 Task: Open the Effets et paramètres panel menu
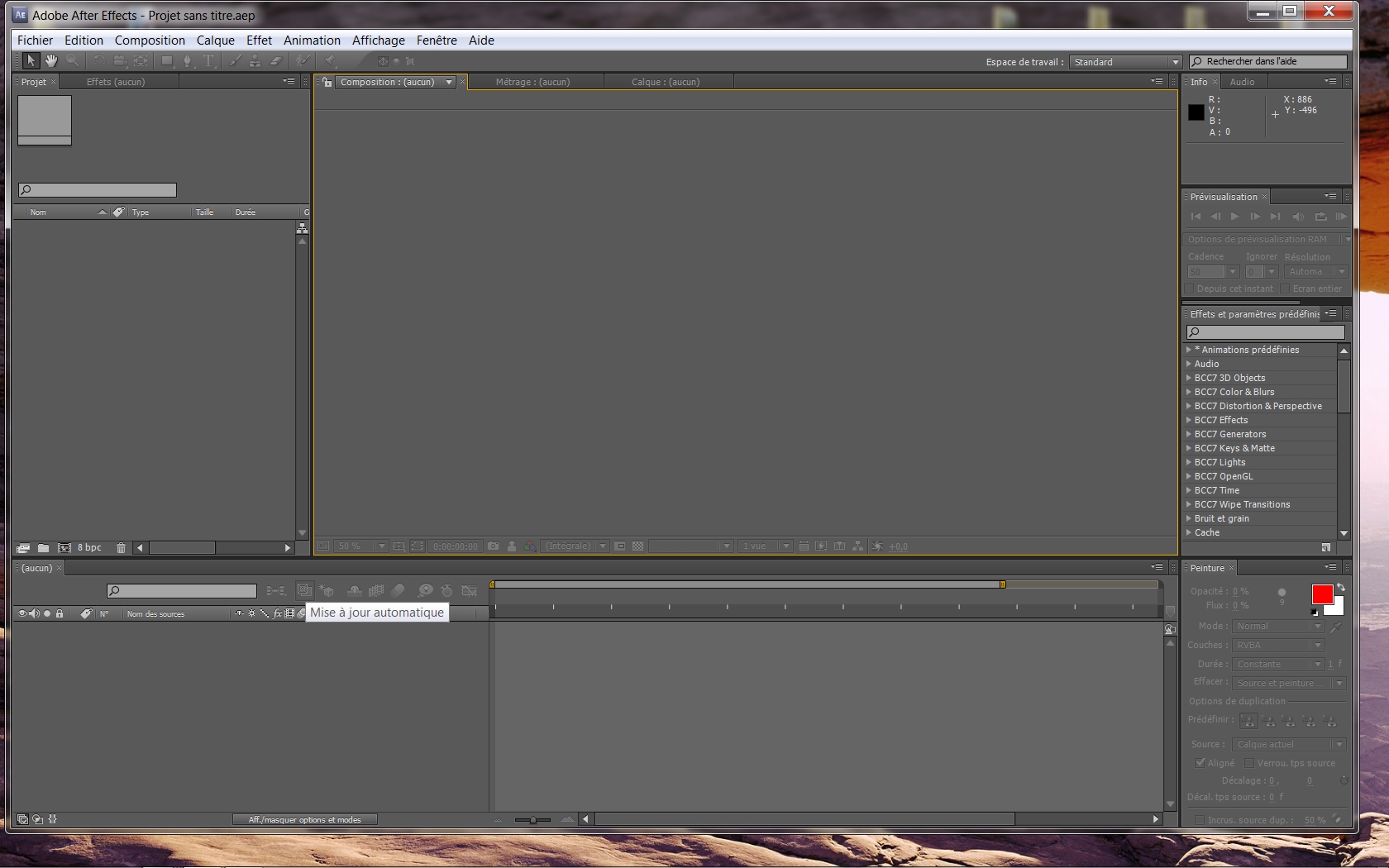[1330, 314]
